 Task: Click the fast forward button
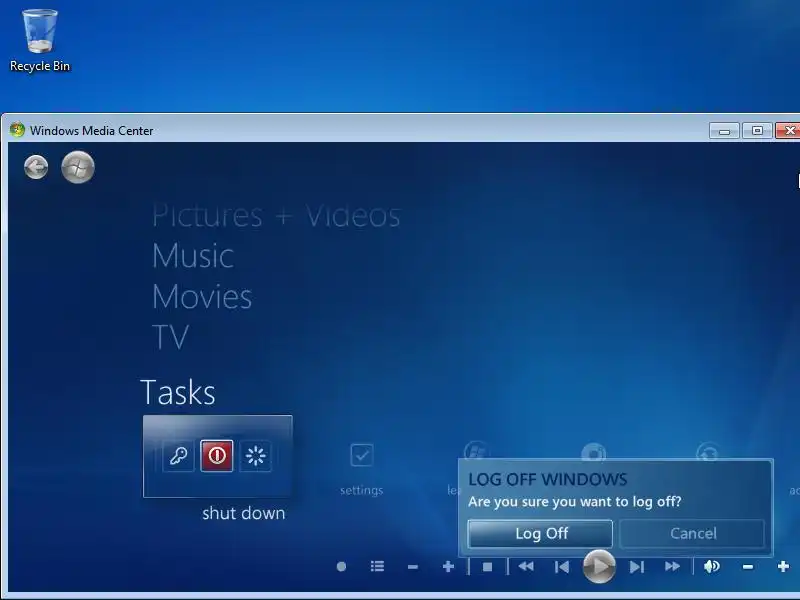click(x=672, y=566)
